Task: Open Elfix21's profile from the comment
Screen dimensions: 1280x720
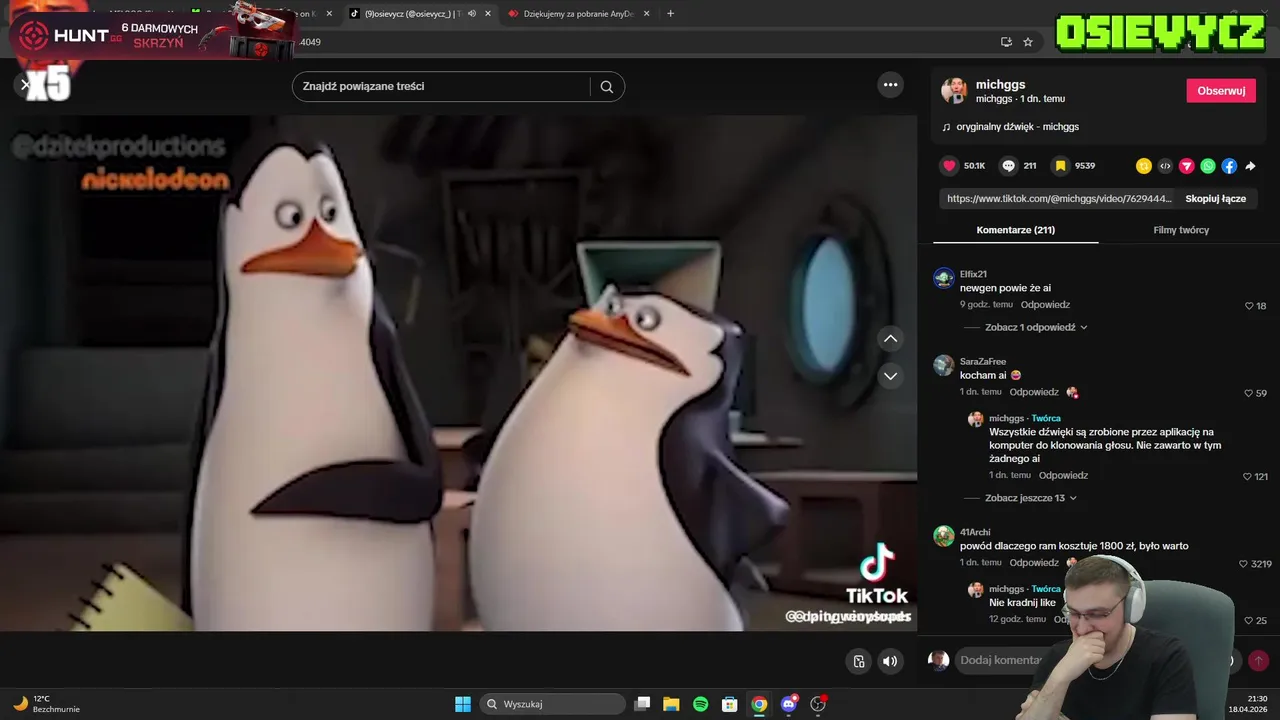Action: pos(973,274)
